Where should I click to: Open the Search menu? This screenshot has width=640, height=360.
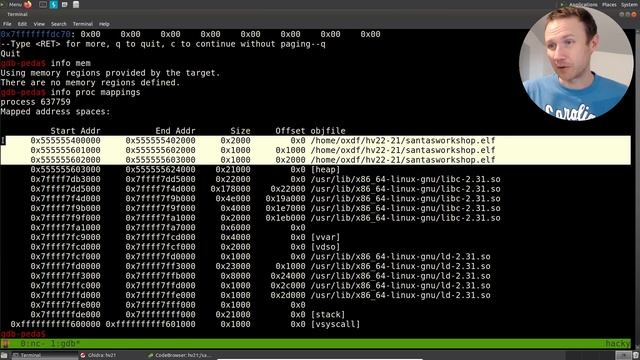[x=58, y=24]
